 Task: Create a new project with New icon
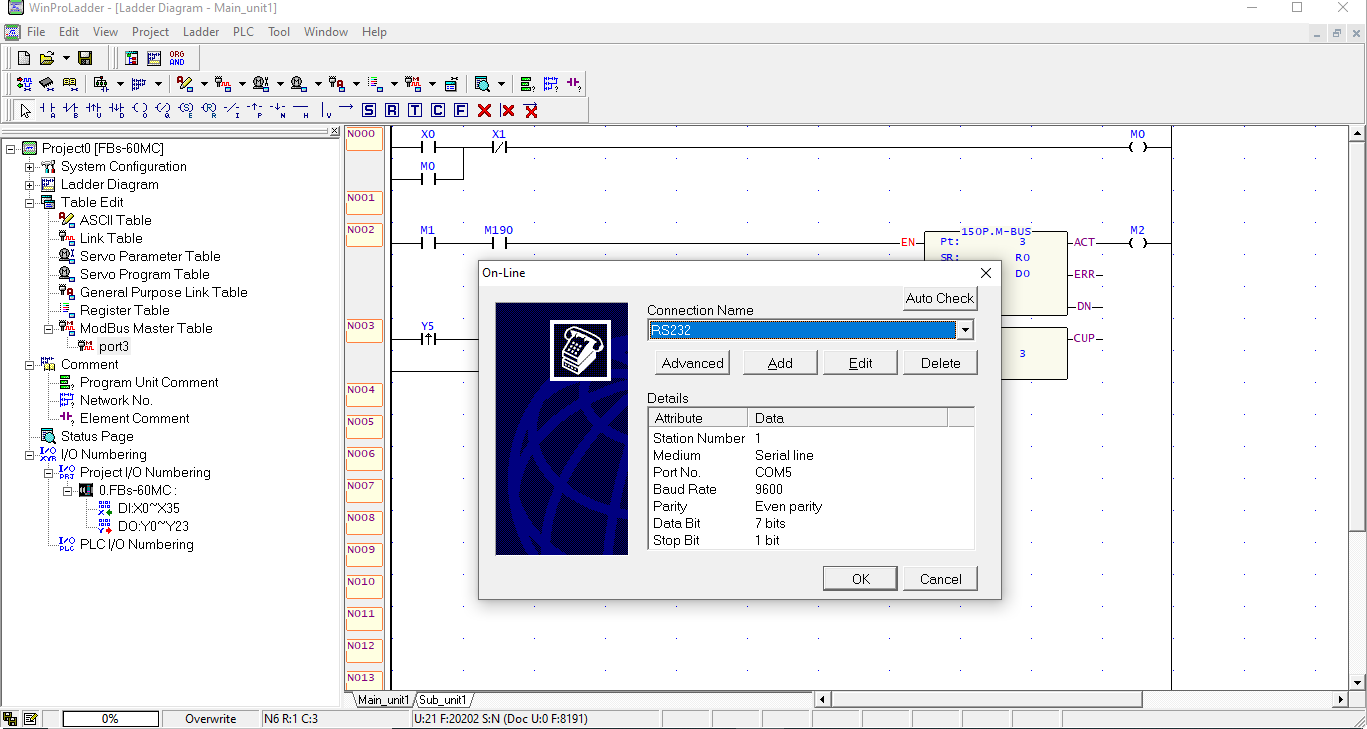24,58
